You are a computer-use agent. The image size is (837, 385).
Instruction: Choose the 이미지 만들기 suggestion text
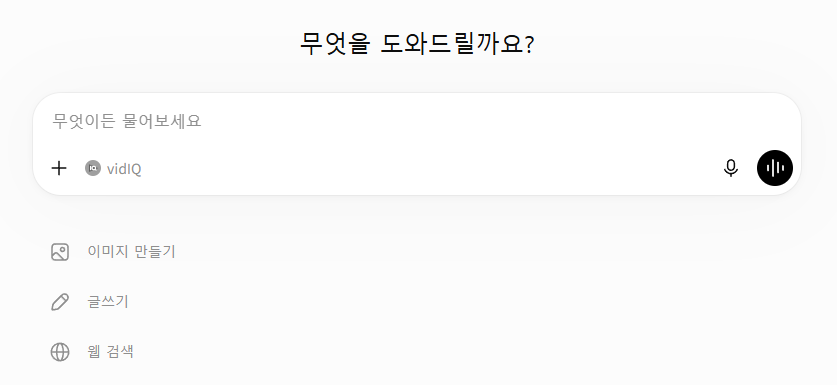click(131, 252)
